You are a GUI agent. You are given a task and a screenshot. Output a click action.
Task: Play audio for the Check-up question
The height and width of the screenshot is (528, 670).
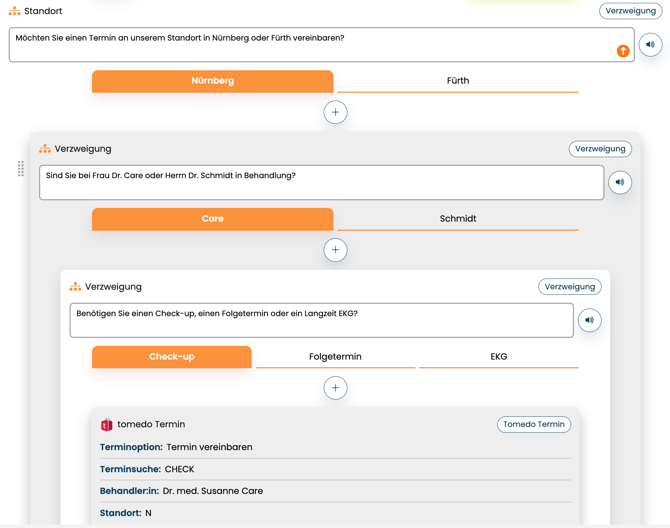(589, 321)
